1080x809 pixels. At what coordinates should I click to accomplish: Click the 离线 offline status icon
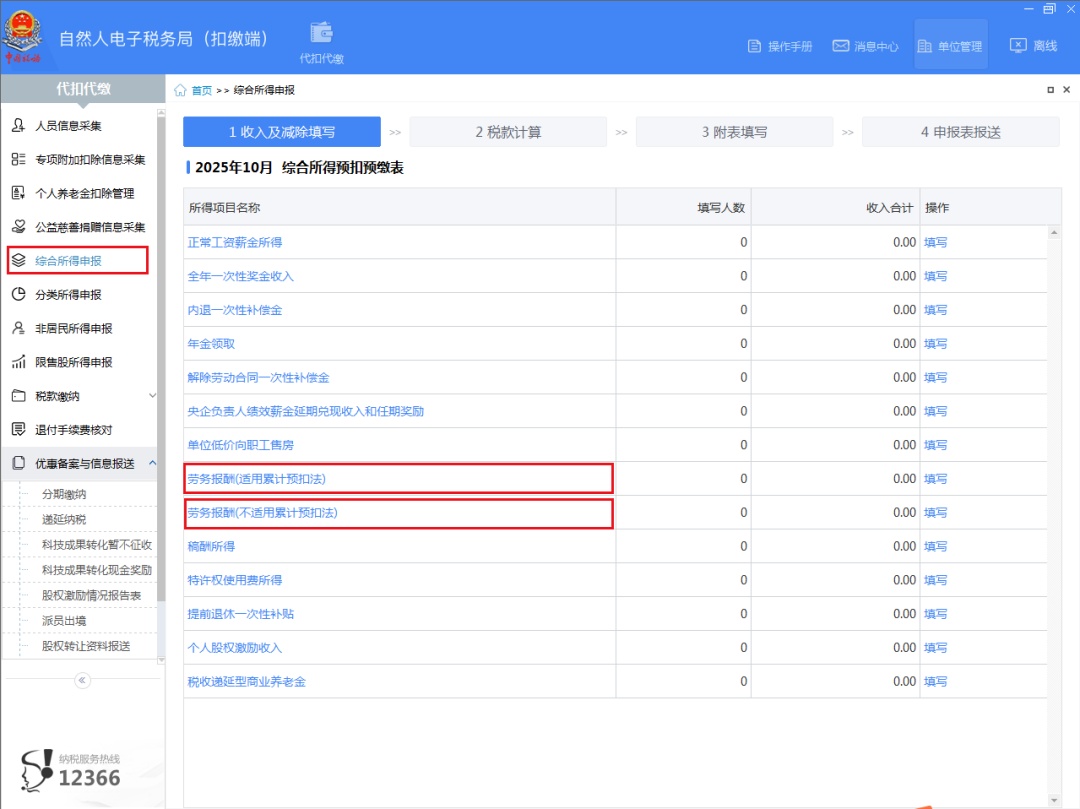point(1018,46)
